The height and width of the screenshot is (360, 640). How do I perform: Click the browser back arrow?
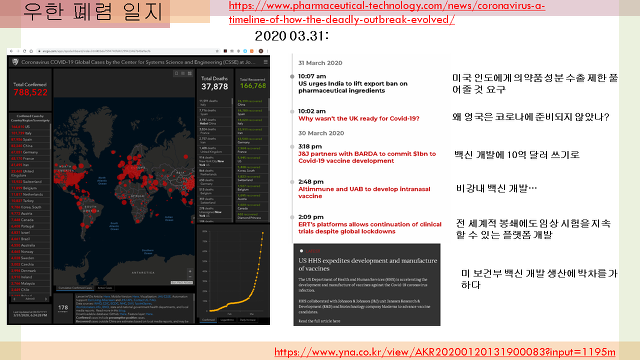(x=11, y=51)
